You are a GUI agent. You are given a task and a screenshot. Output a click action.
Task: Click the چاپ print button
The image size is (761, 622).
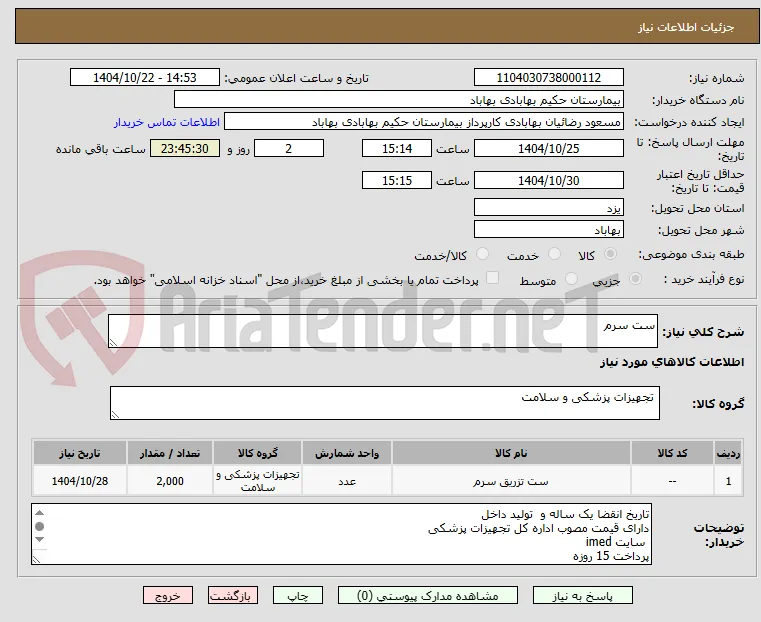point(298,595)
